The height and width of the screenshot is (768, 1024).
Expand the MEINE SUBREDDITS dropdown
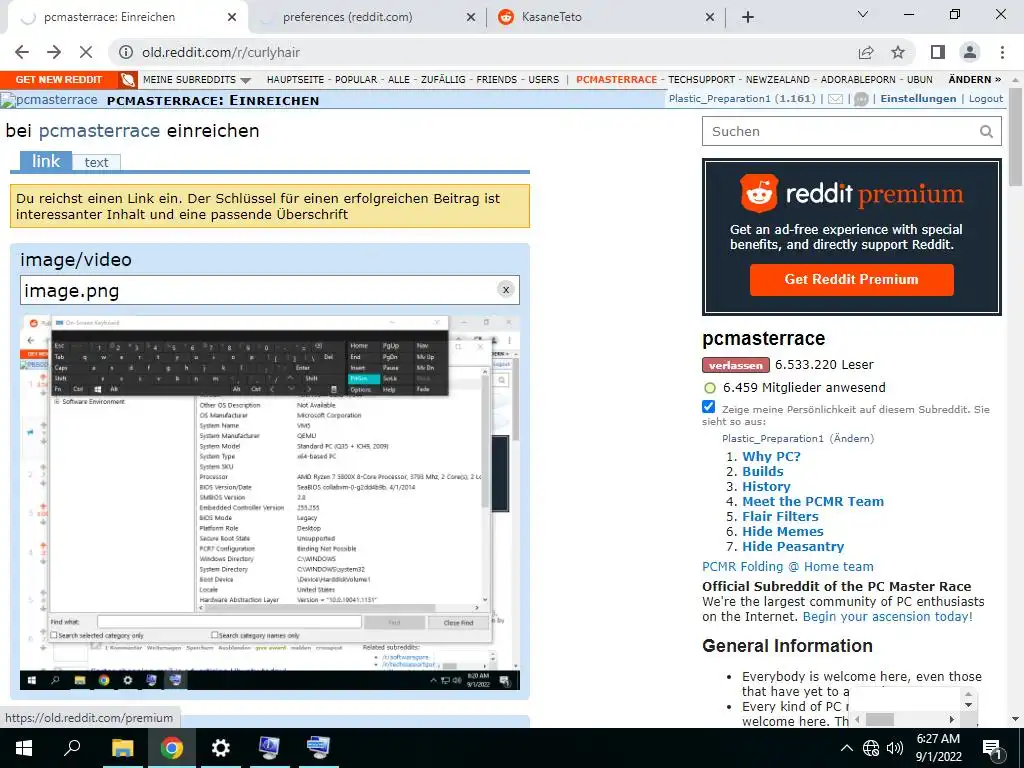pos(197,80)
